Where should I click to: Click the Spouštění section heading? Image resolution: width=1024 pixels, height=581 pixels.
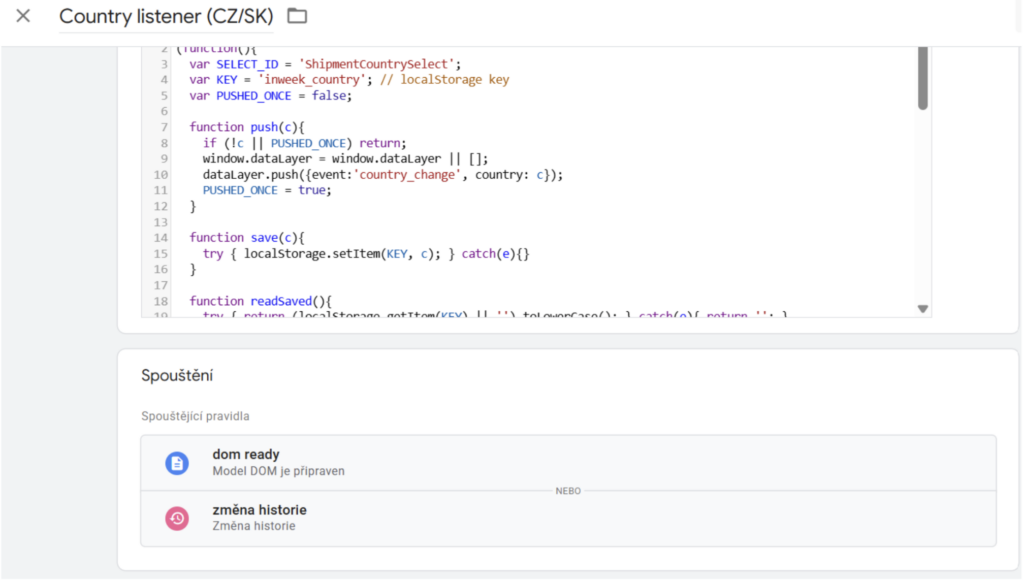point(177,376)
